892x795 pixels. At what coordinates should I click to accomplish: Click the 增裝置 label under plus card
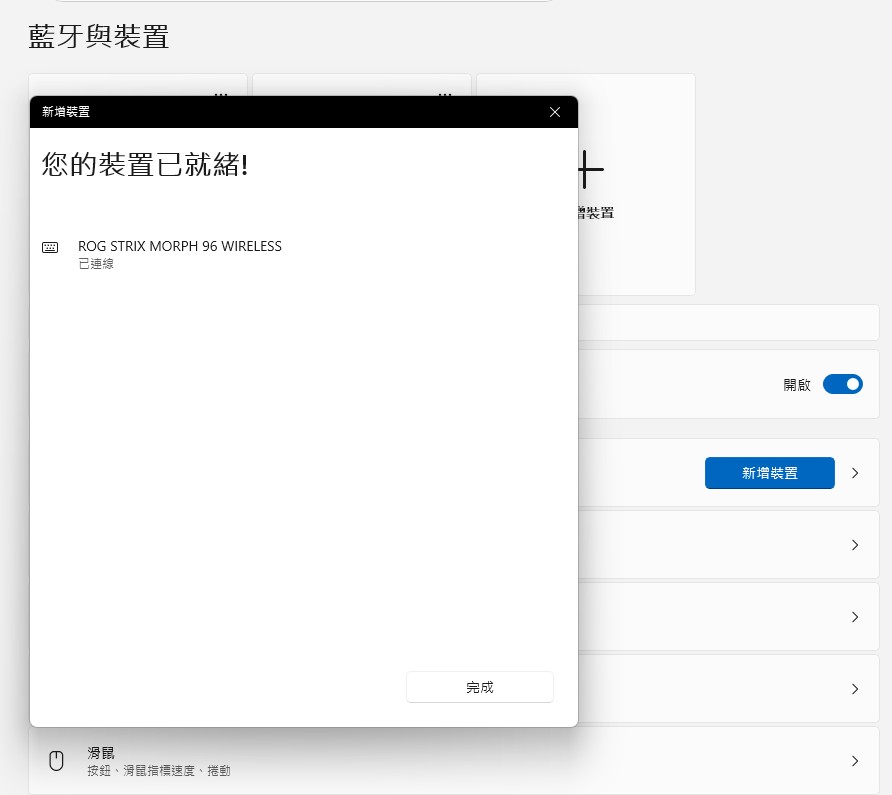pyautogui.click(x=596, y=213)
